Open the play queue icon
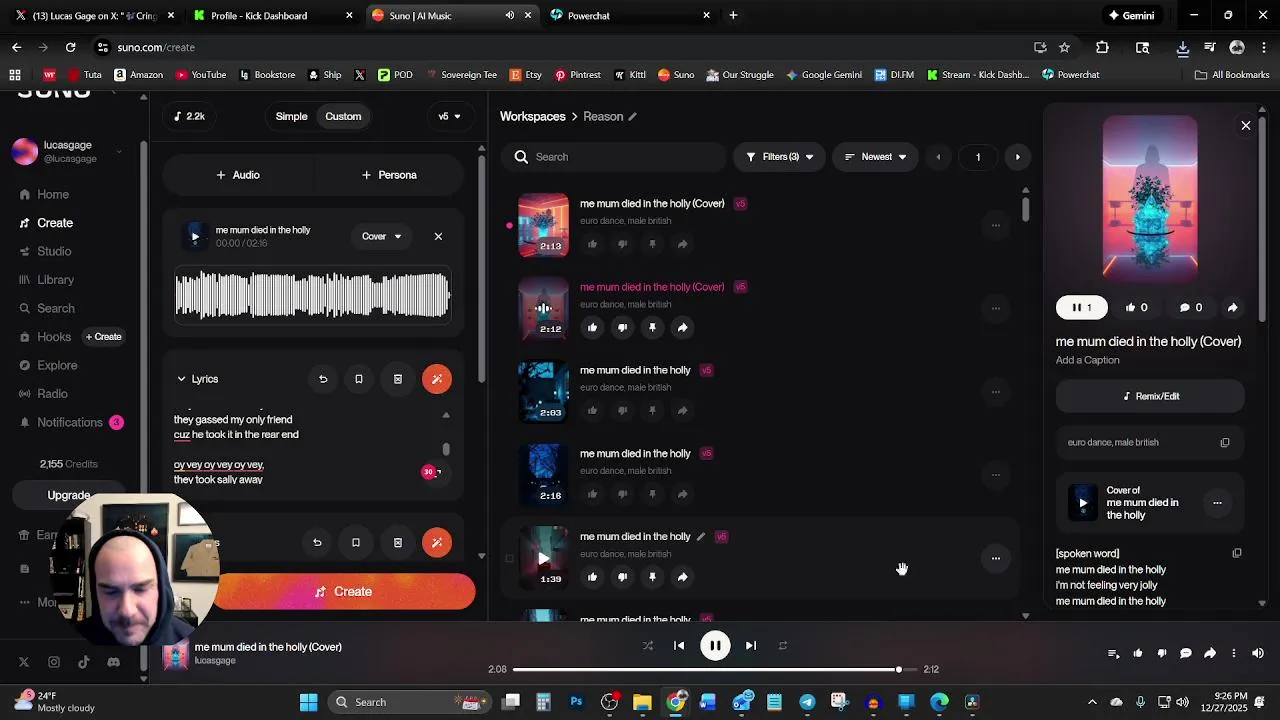 point(1113,653)
